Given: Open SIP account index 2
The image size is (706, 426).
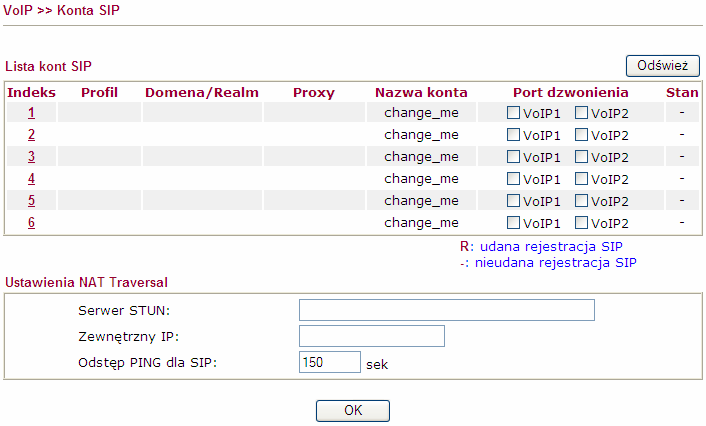Looking at the screenshot, I should 31,134.
